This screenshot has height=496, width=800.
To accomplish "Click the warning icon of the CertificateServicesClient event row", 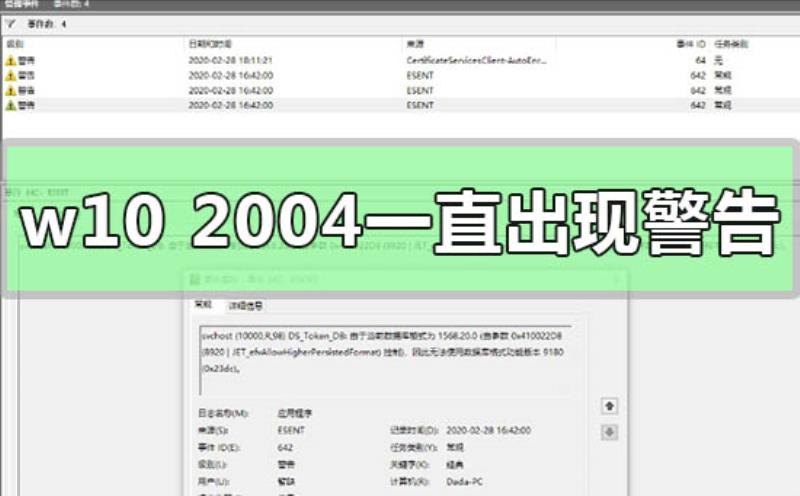I will 11,61.
